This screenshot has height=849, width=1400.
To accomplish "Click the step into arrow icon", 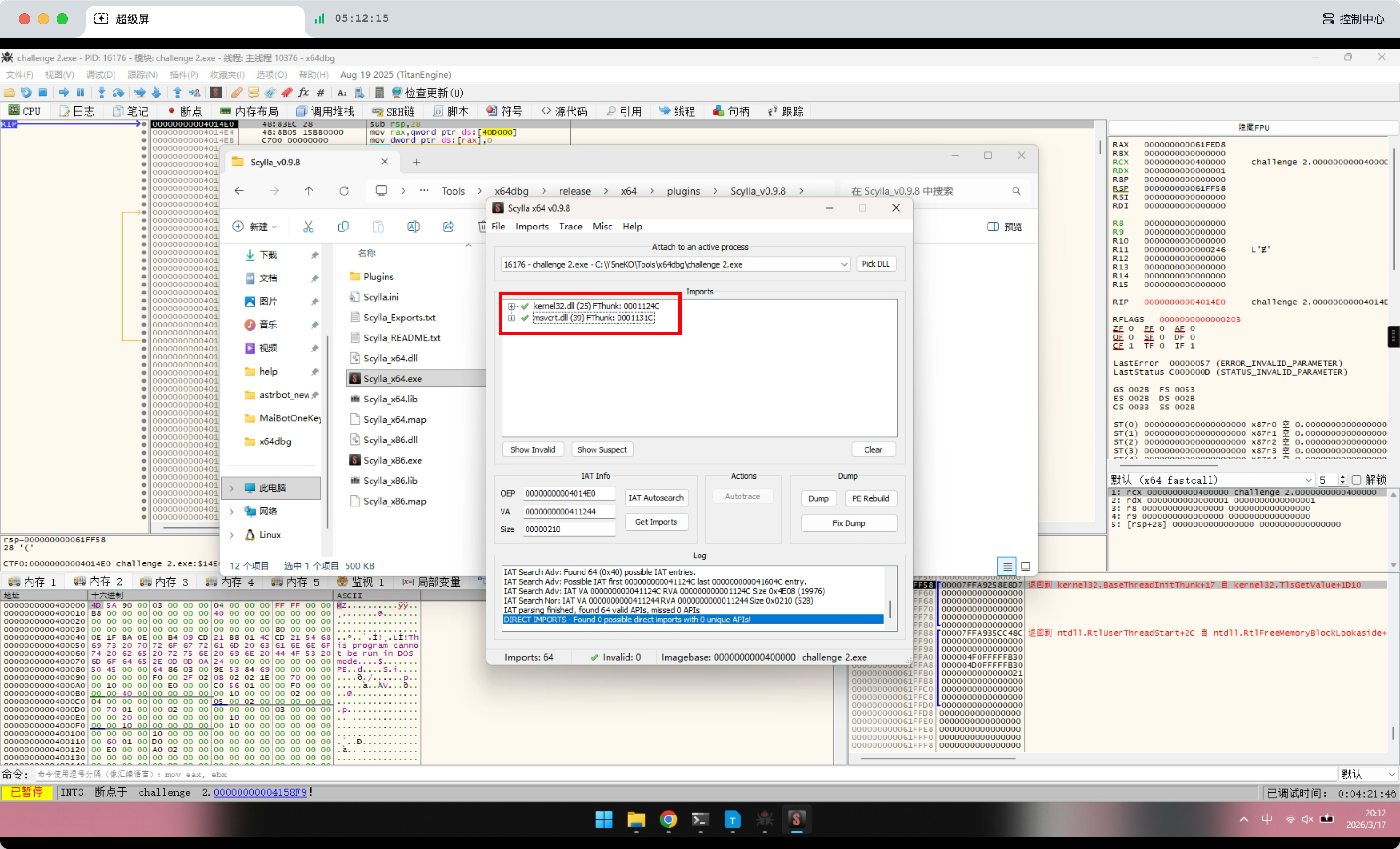I will [x=101, y=92].
